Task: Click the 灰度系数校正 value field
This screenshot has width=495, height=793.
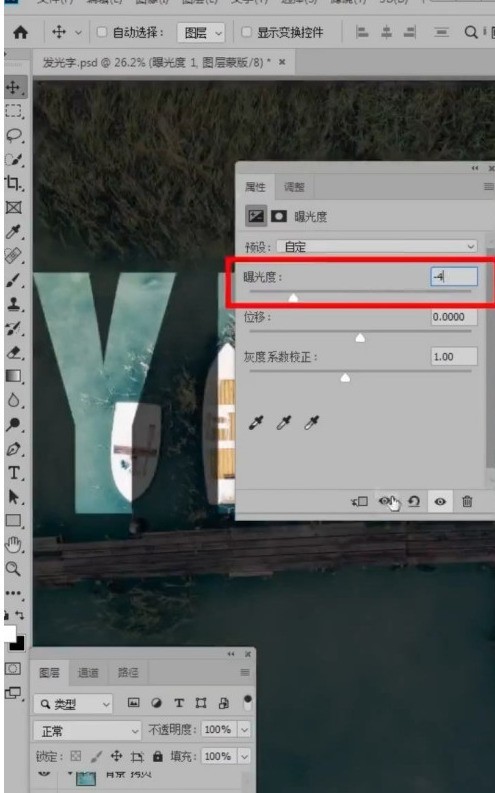Action: click(454, 357)
